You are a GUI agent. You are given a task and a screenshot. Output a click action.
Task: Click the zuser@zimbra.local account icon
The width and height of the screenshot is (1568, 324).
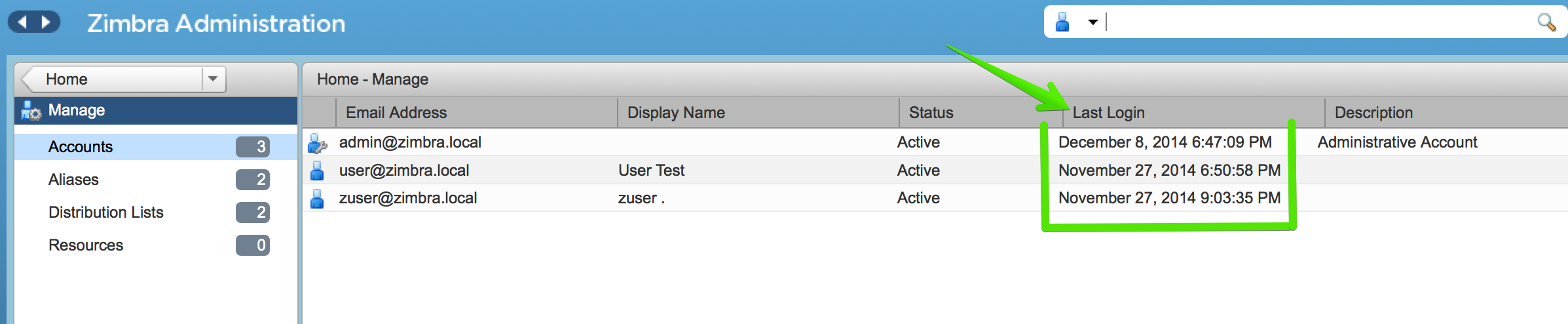pyautogui.click(x=317, y=199)
